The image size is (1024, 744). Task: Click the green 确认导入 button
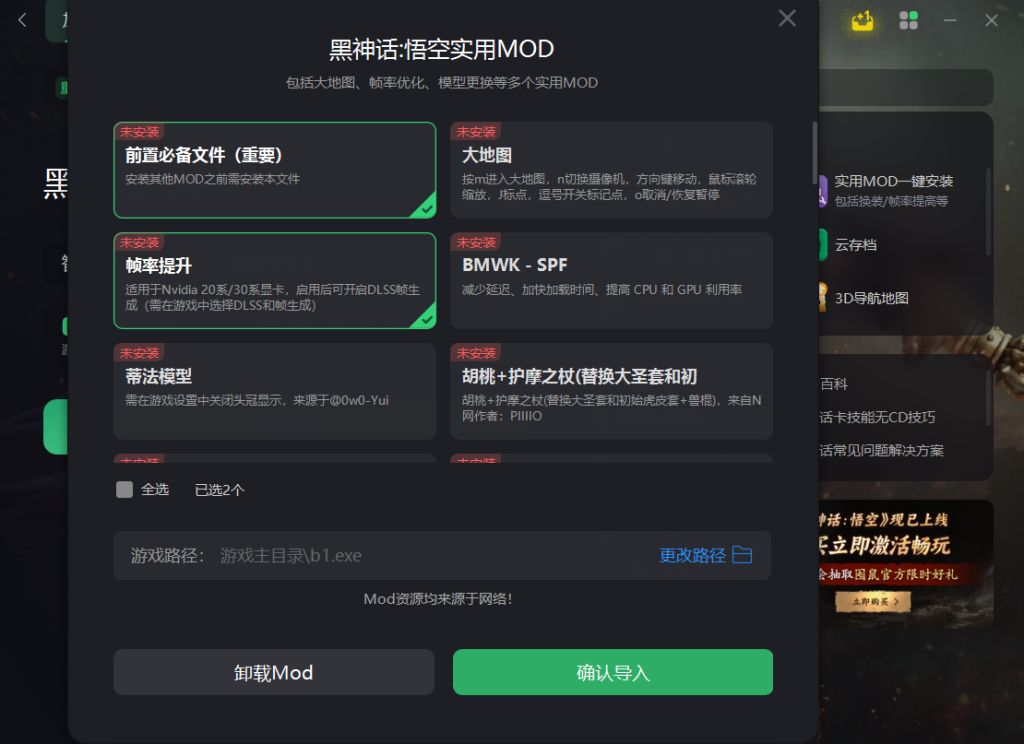point(613,672)
